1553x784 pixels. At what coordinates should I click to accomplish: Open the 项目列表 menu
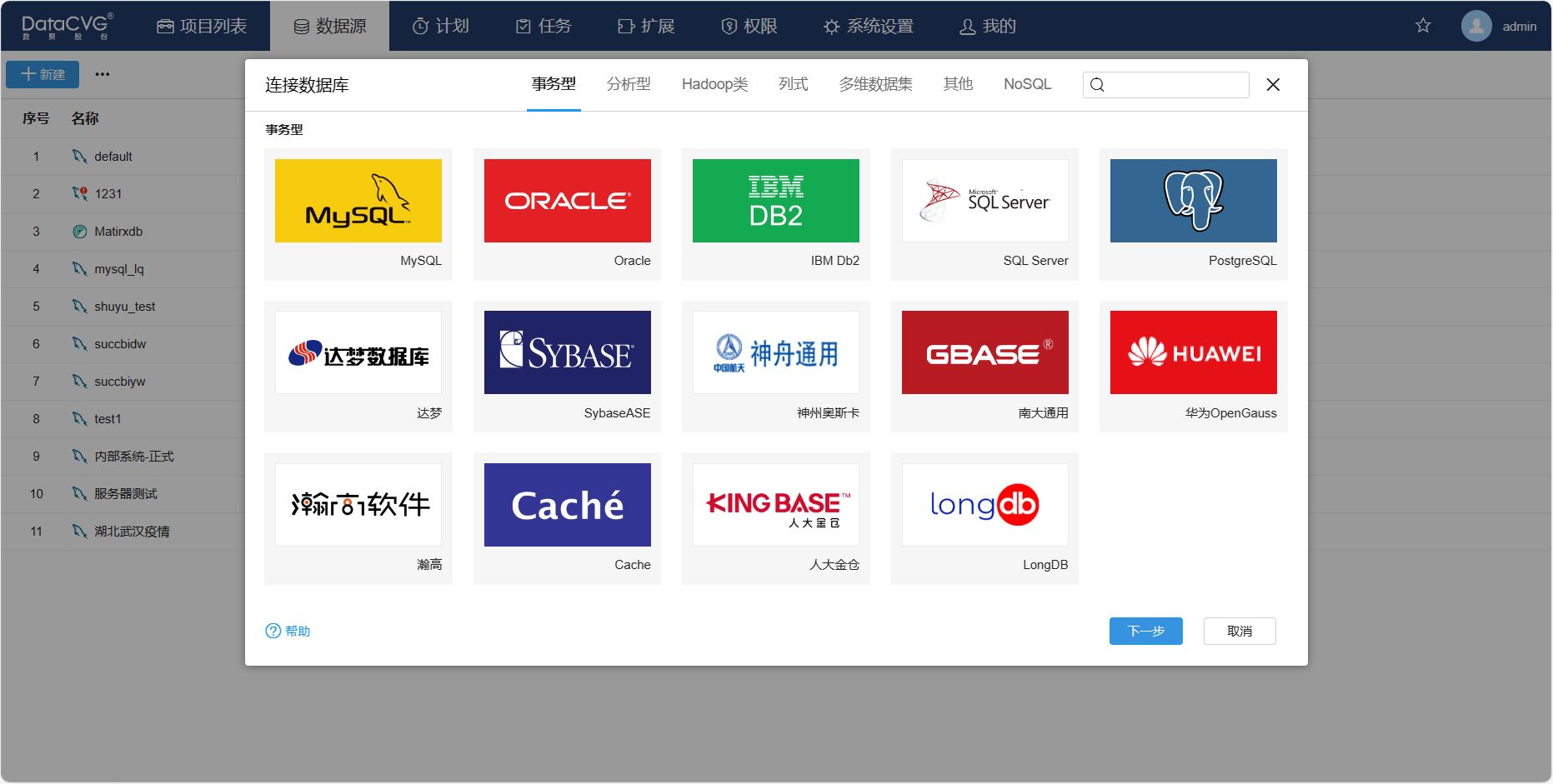[x=202, y=26]
